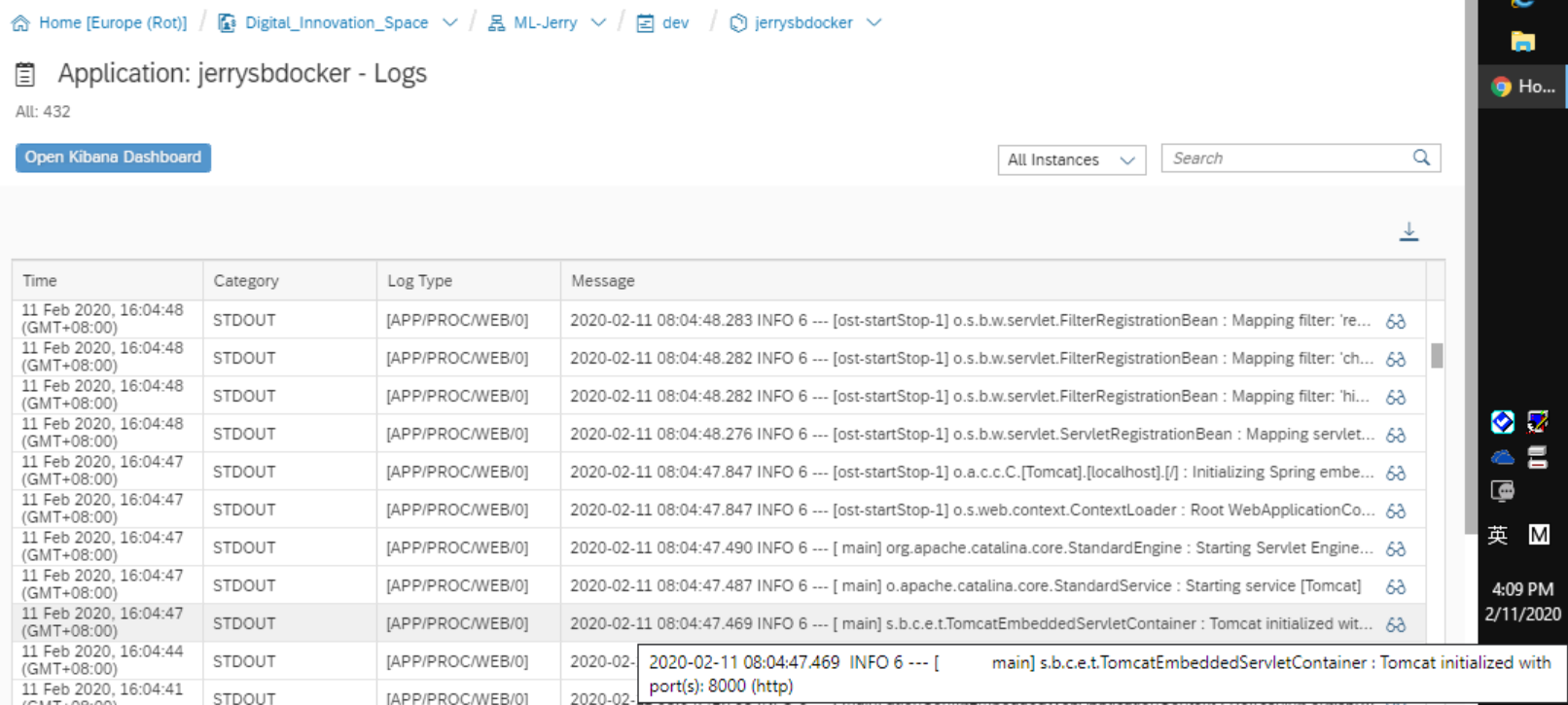Click the global account icon before Digital_Innovation_Space

point(227,22)
